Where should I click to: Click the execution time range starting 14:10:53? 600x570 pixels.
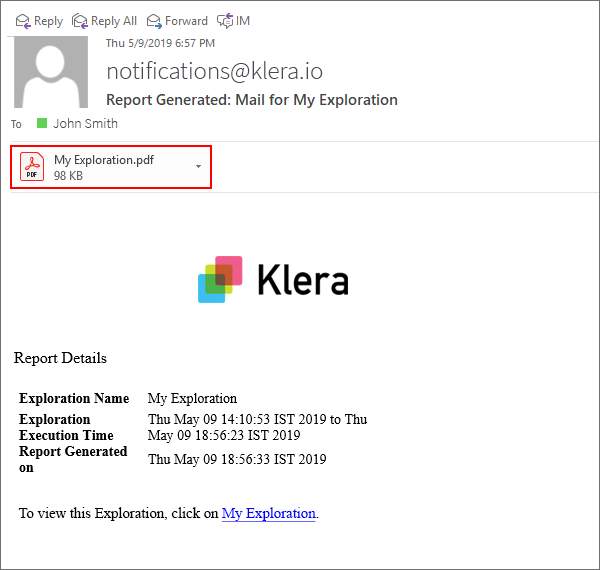click(258, 427)
